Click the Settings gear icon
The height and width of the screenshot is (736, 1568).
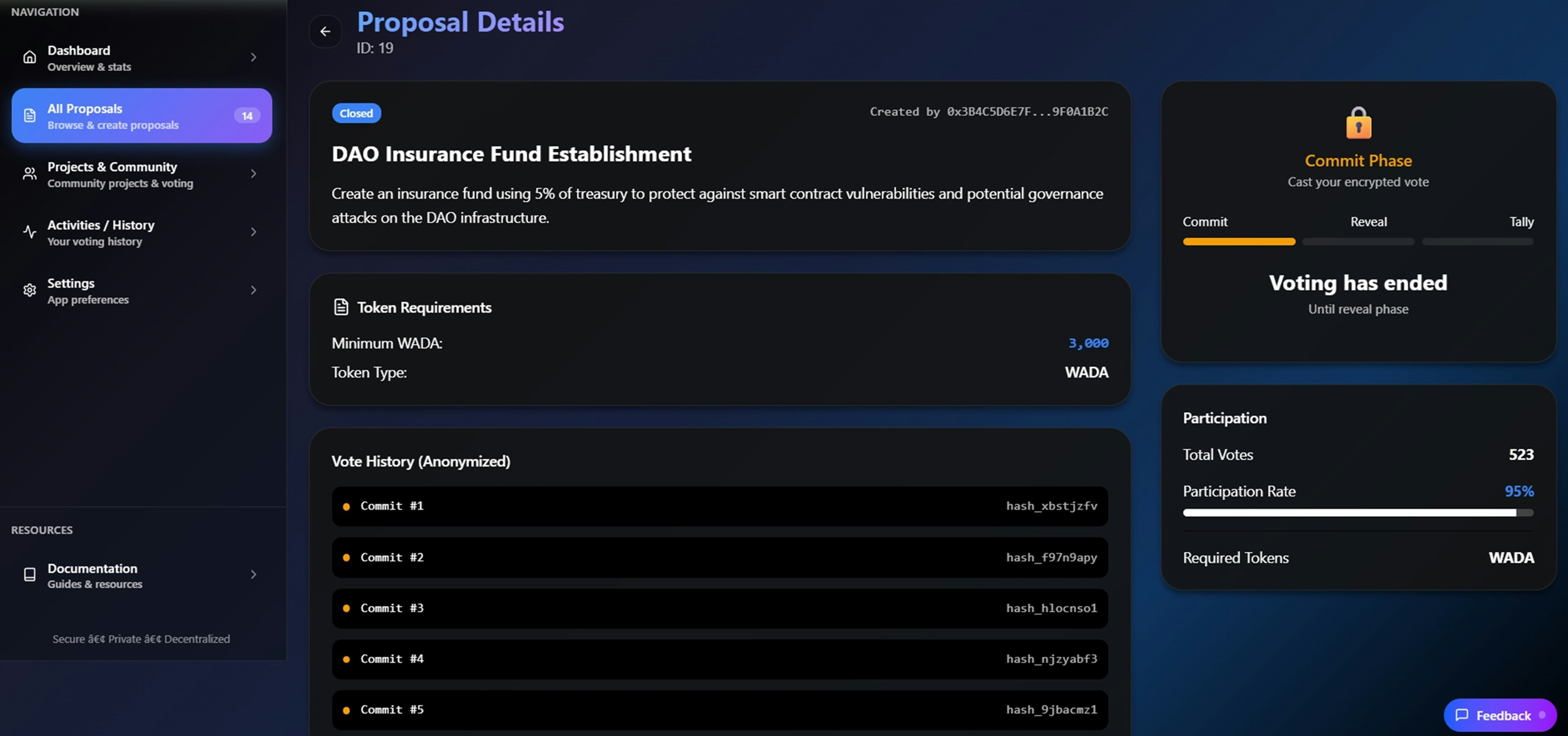[x=29, y=290]
